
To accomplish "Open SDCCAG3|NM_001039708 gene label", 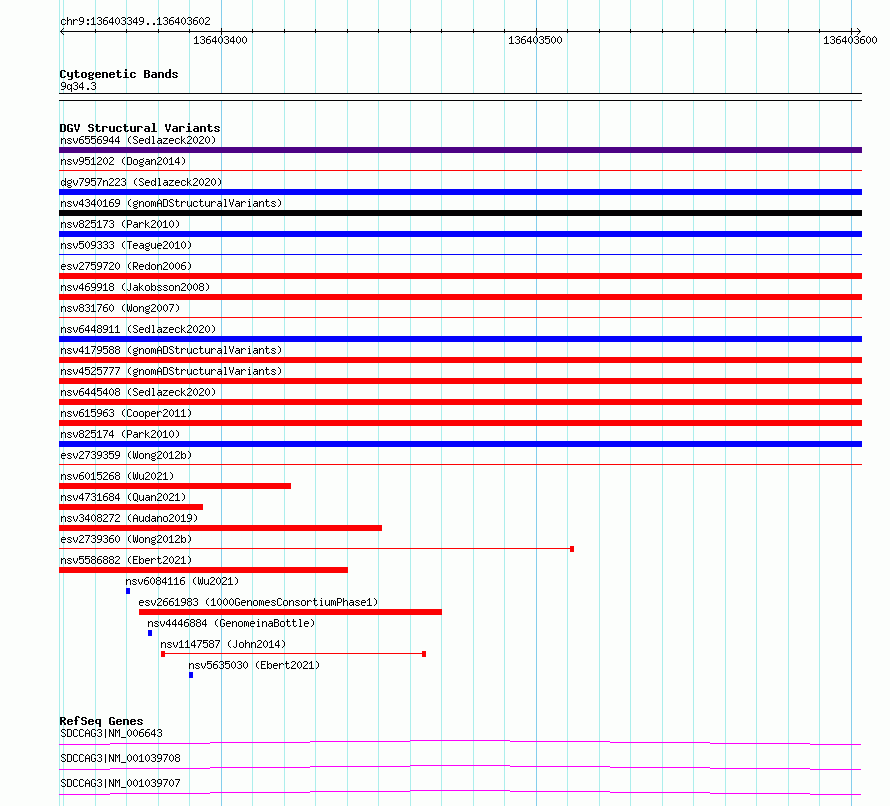I will [120, 758].
